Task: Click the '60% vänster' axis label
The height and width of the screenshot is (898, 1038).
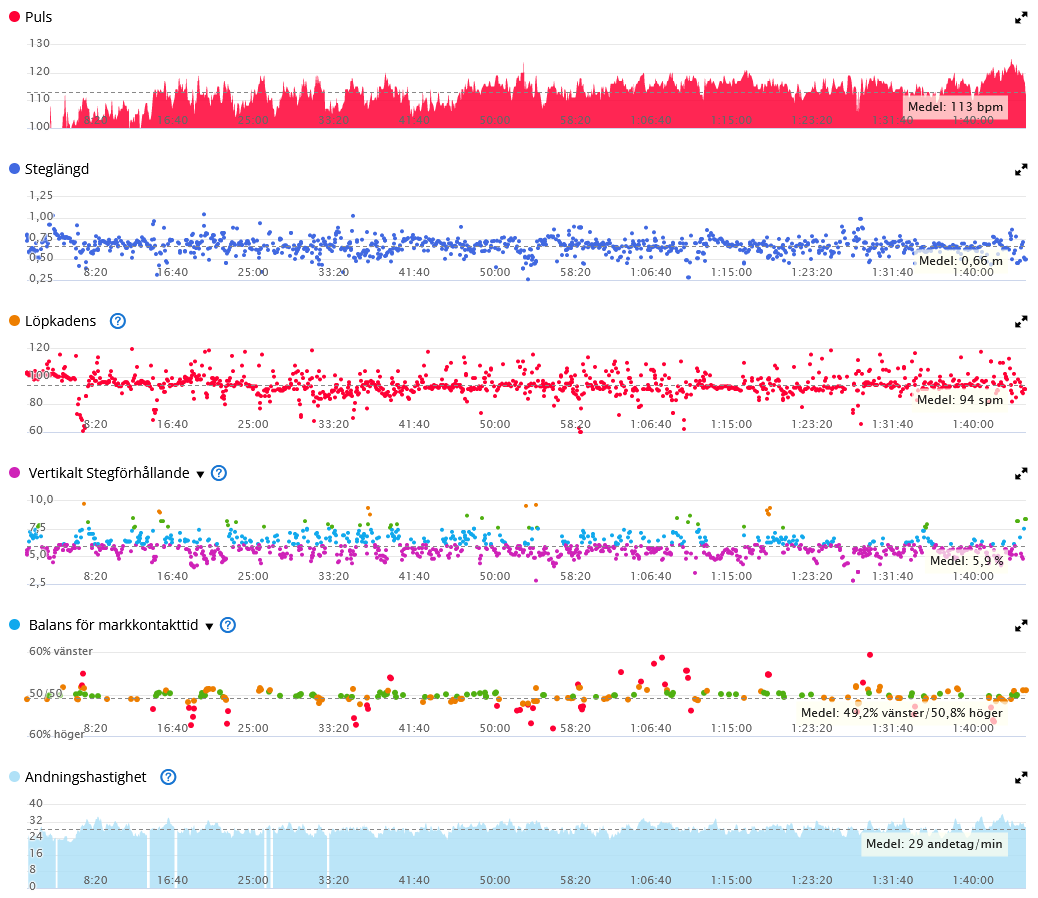Action: pos(61,651)
